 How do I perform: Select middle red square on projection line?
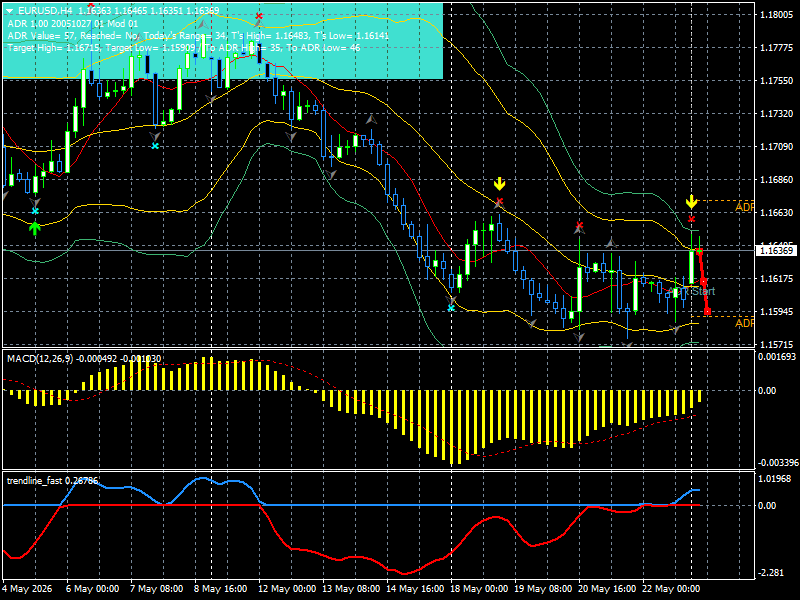[x=704, y=281]
